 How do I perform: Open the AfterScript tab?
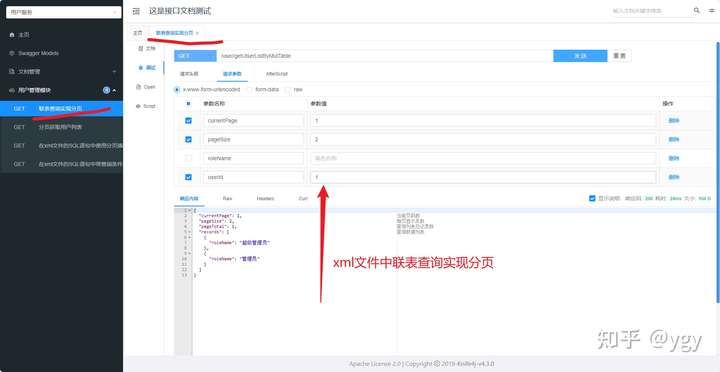coord(277,73)
